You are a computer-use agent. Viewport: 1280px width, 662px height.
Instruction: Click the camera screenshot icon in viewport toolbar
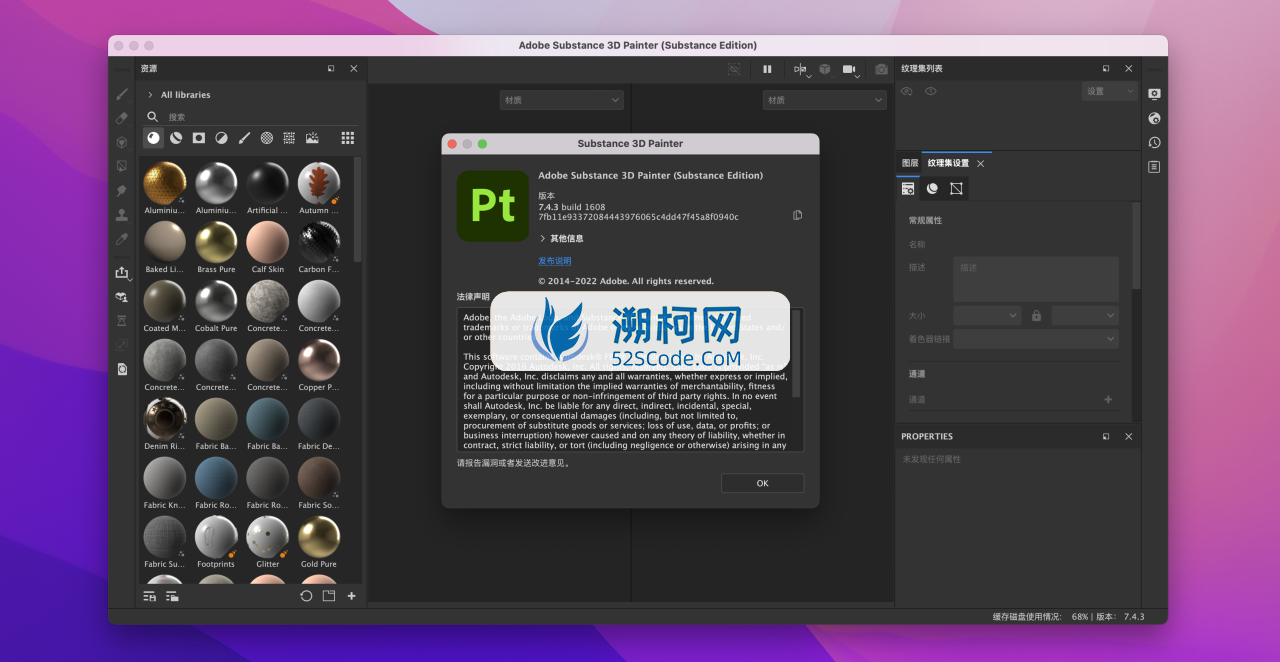[x=881, y=69]
